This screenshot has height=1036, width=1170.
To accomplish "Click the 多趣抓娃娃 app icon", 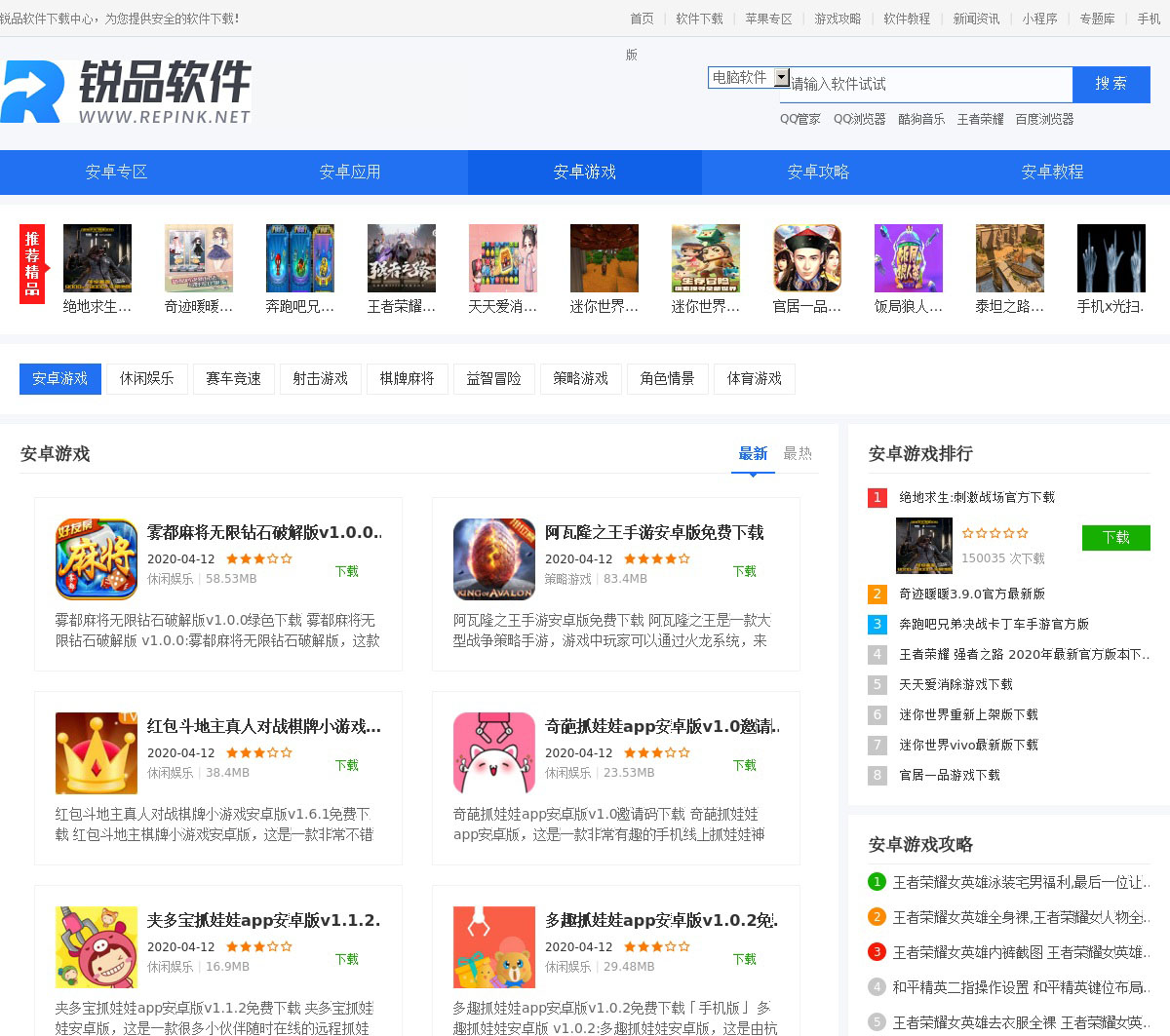I will (x=494, y=947).
